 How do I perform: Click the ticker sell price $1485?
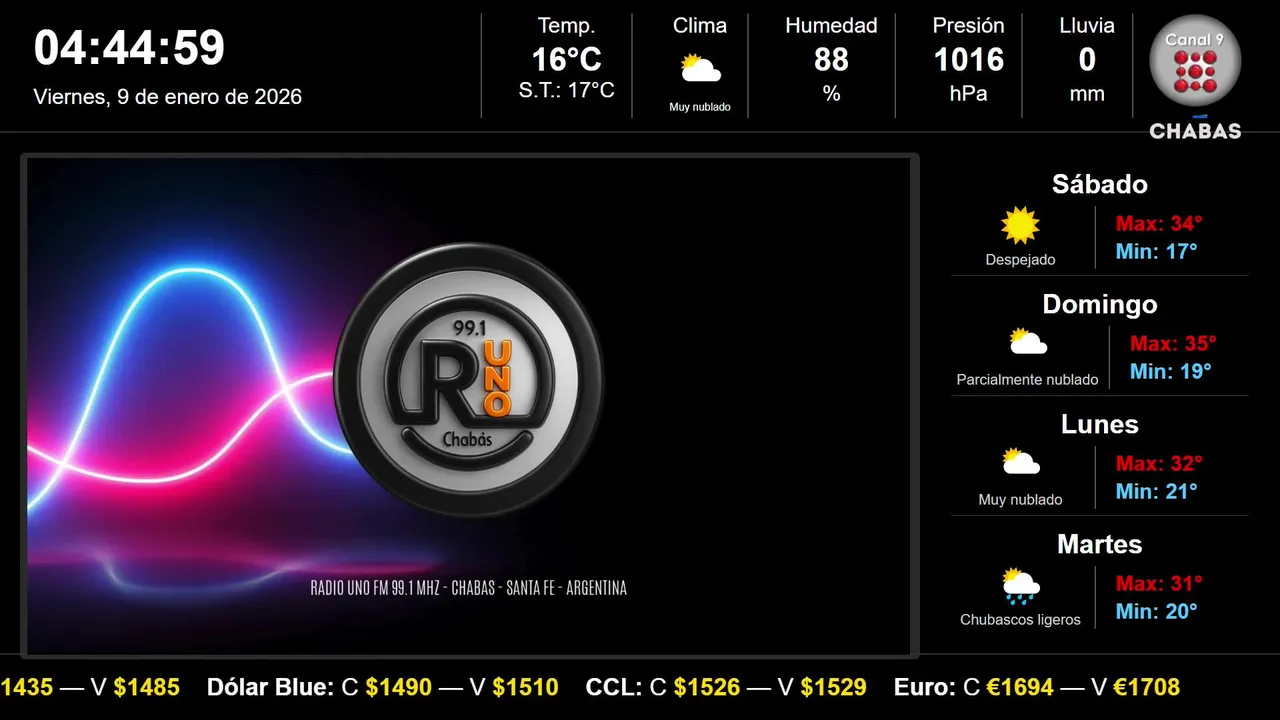146,687
